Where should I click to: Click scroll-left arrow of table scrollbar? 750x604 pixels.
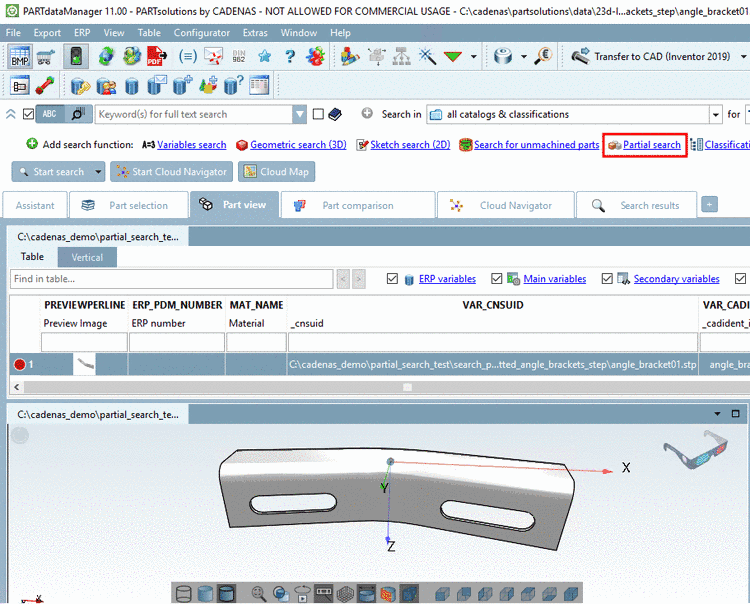tap(17, 387)
